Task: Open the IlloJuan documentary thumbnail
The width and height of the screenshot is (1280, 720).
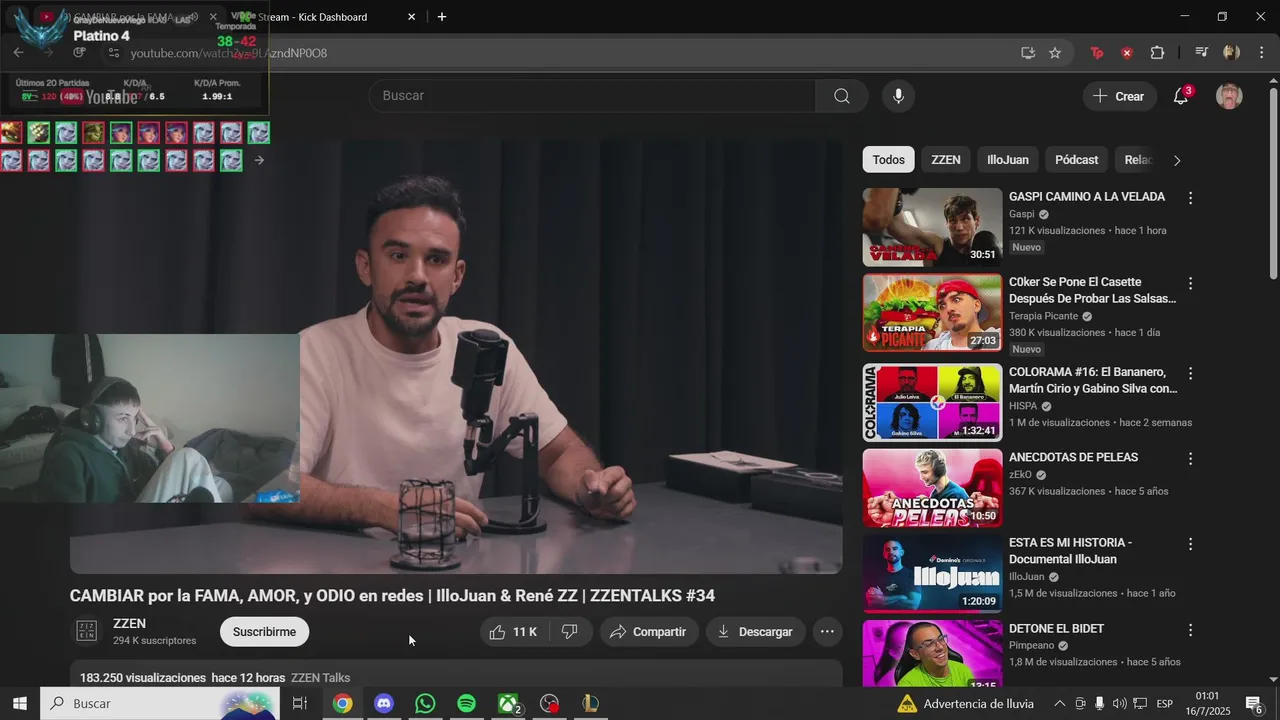Action: click(x=932, y=573)
